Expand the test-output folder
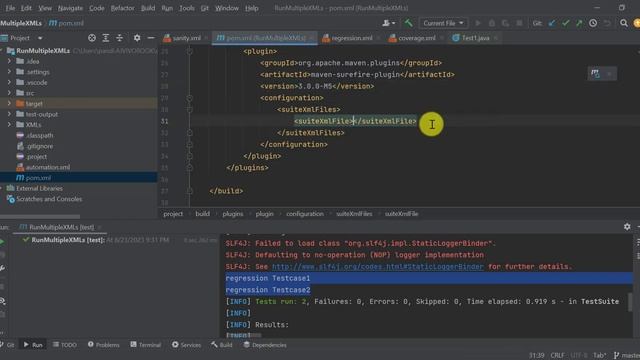The width and height of the screenshot is (640, 360). click(x=9, y=114)
